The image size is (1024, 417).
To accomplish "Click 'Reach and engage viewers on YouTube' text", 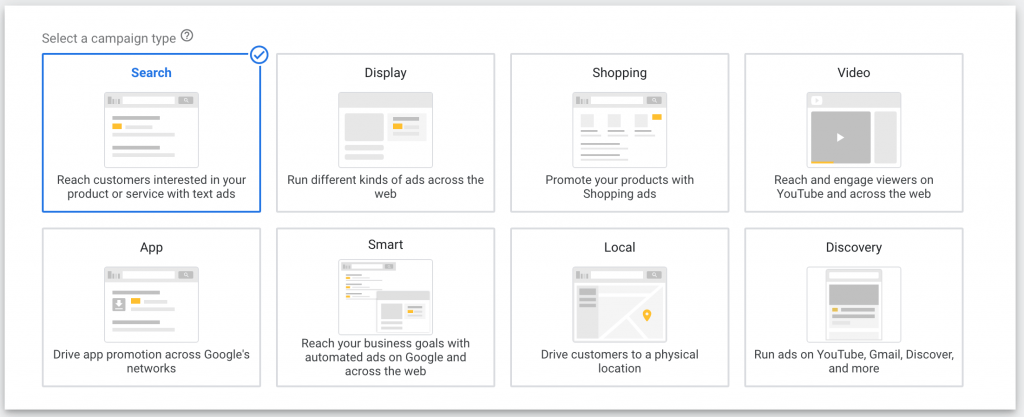I will click(x=854, y=187).
